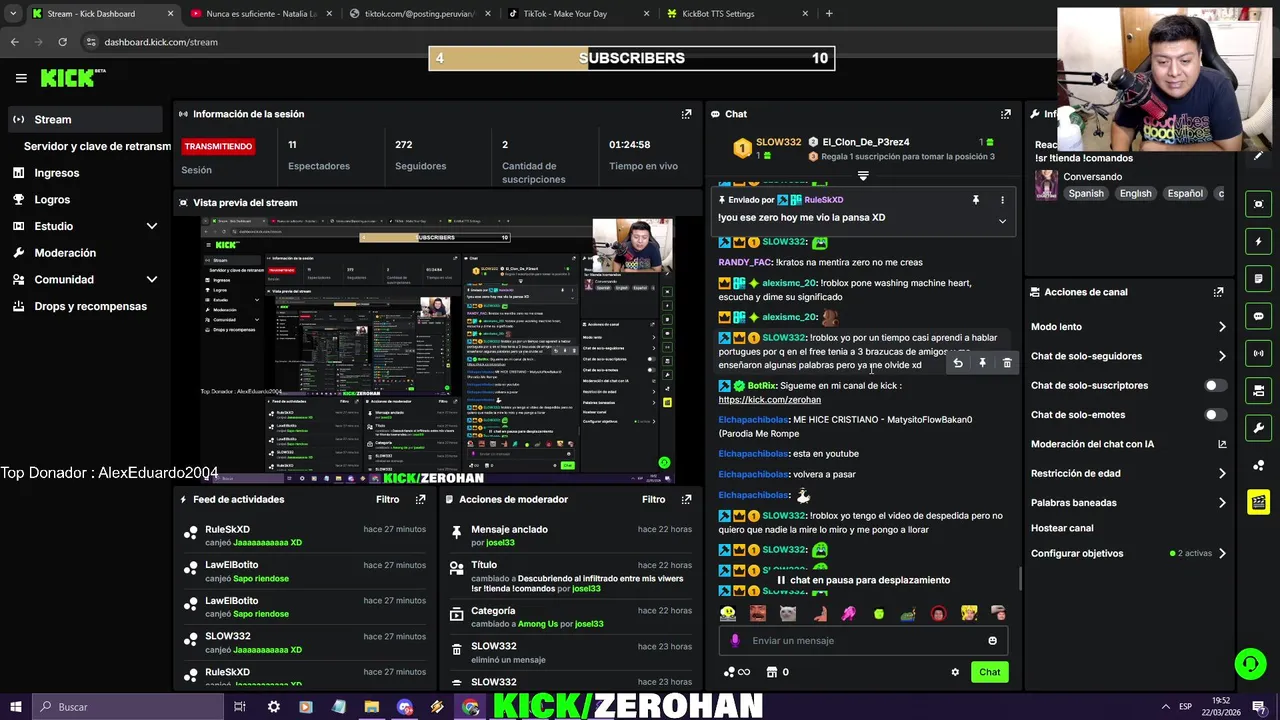The image size is (1280, 720).
Task: Switch to the TikTok - Make Your Day tab
Action: 577,14
